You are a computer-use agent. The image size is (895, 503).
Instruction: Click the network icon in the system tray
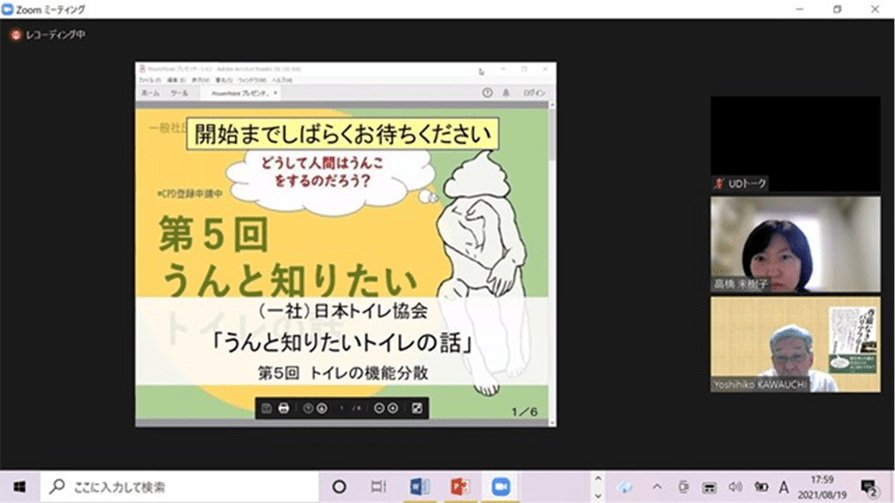[709, 487]
